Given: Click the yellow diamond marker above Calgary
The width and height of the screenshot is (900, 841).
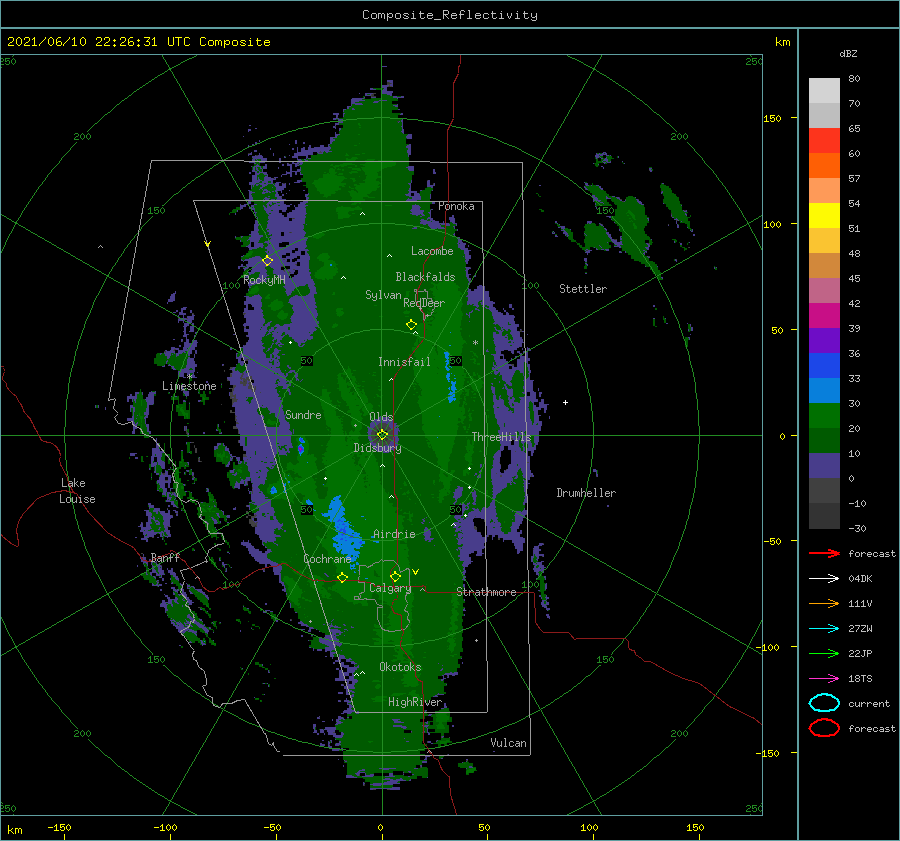Looking at the screenshot, I should click(395, 576).
